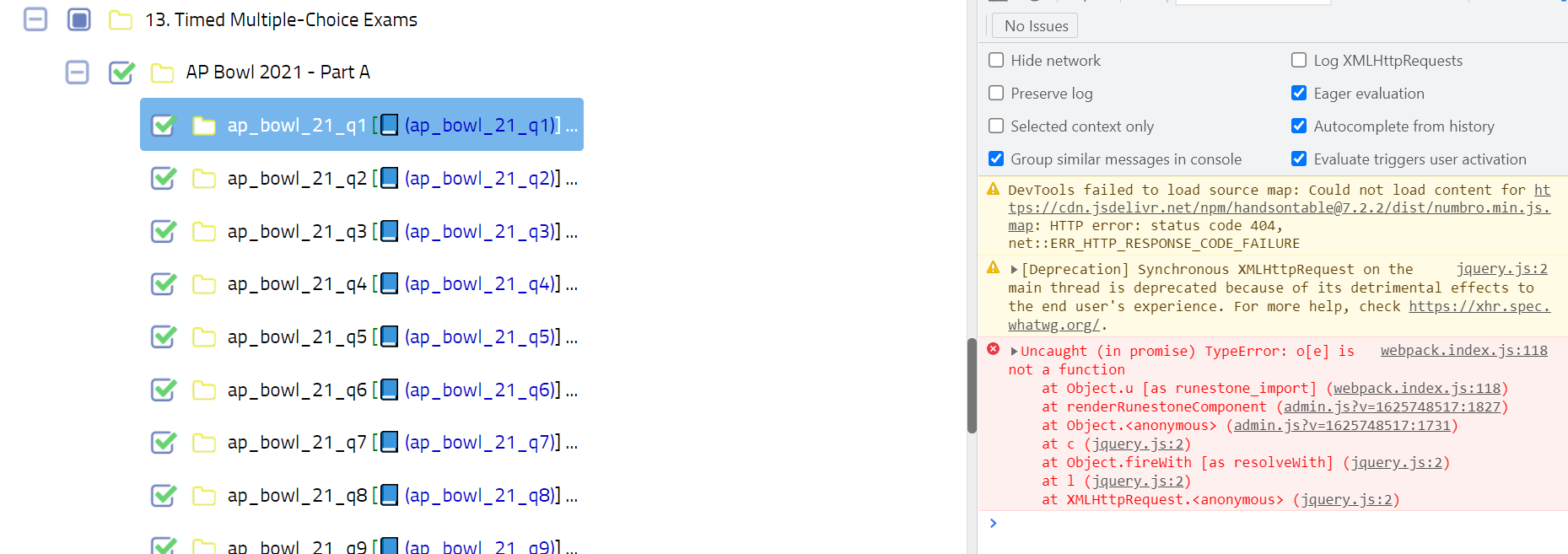Viewport: 1568px width, 554px height.
Task: Open jquery.js:2 source link of Deprecation warning
Action: (1501, 269)
